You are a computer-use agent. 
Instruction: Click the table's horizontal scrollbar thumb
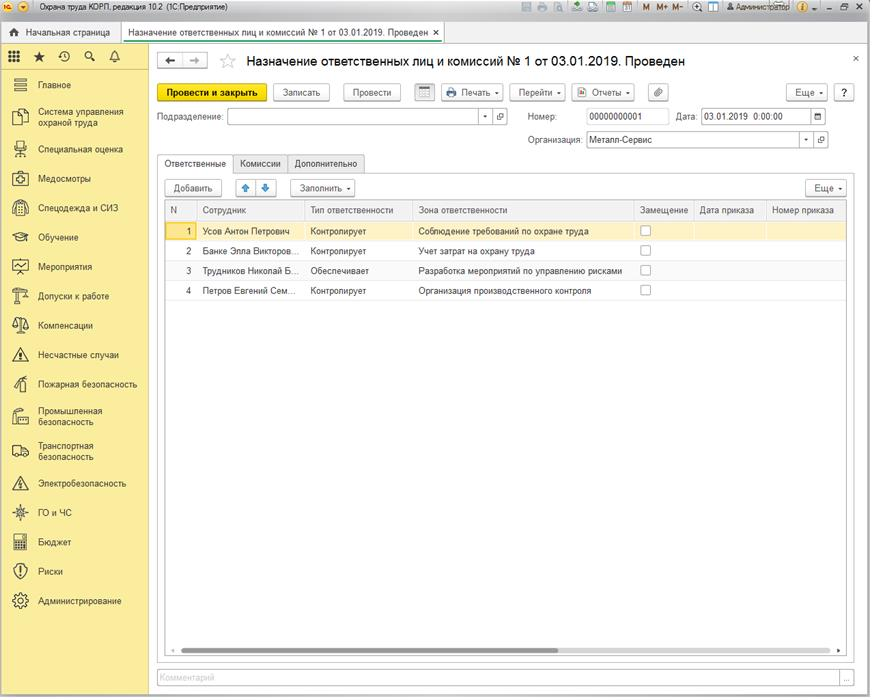click(x=371, y=652)
